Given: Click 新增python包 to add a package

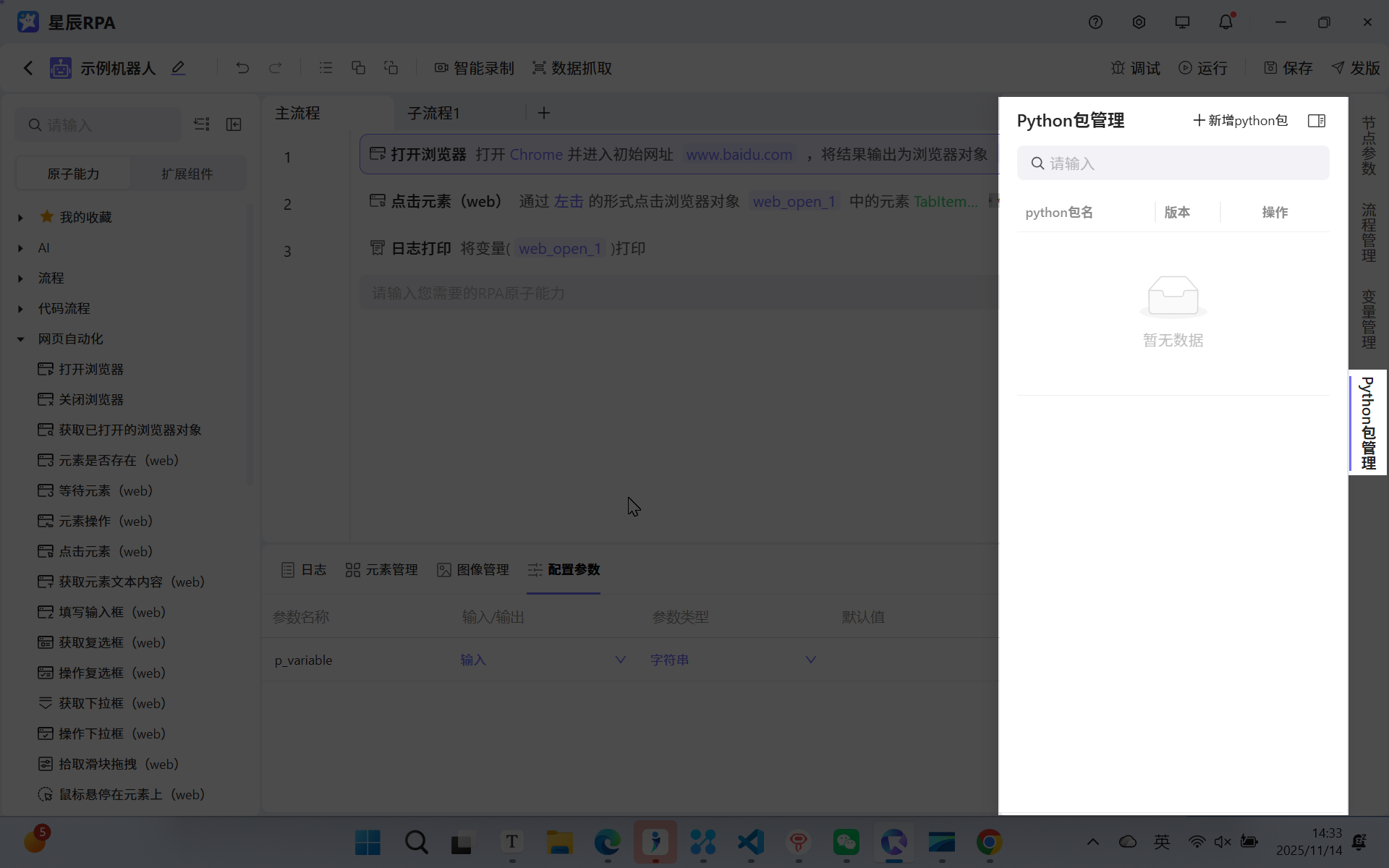Looking at the screenshot, I should point(1241,120).
